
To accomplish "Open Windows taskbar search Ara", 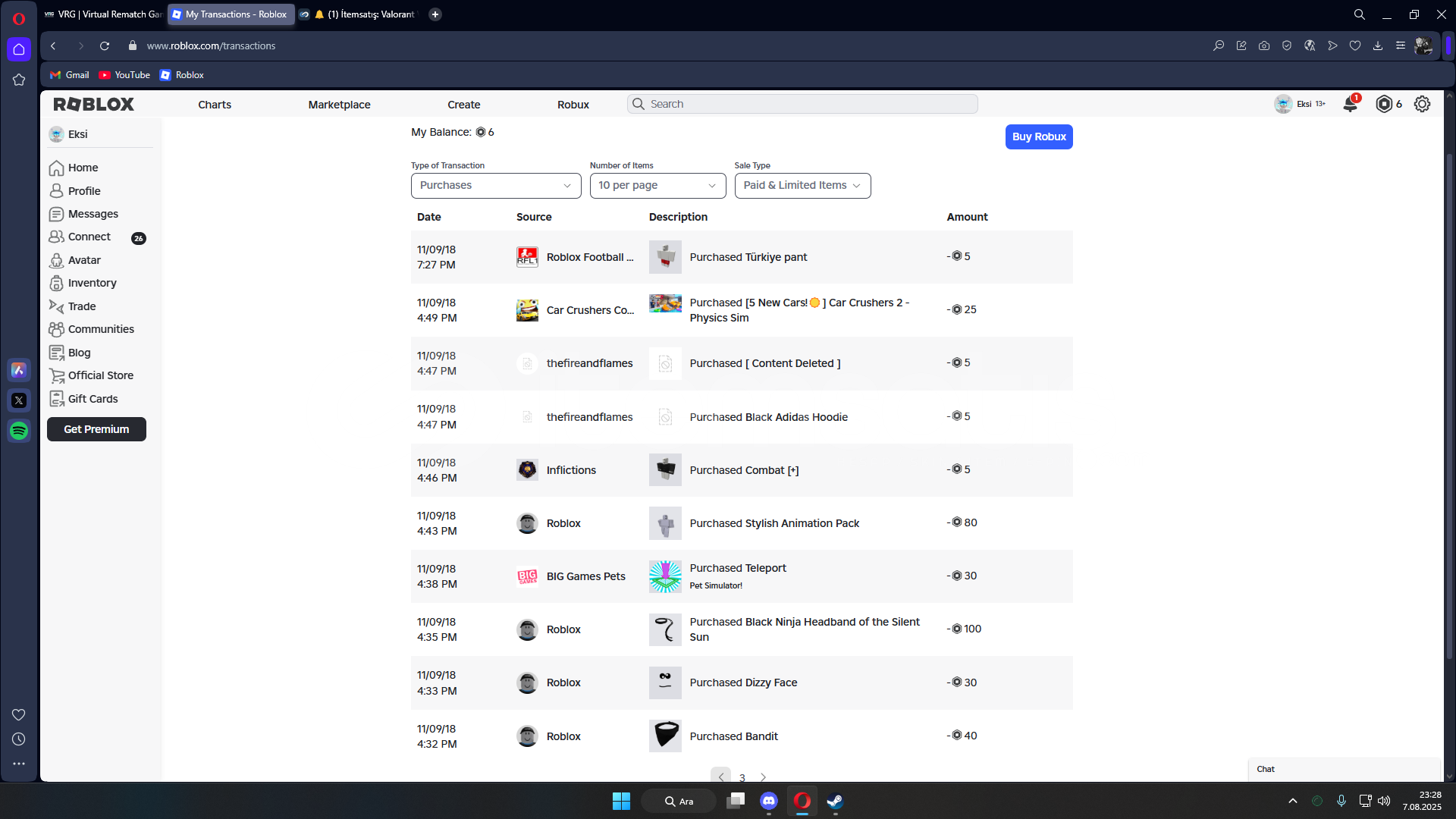I will (679, 801).
